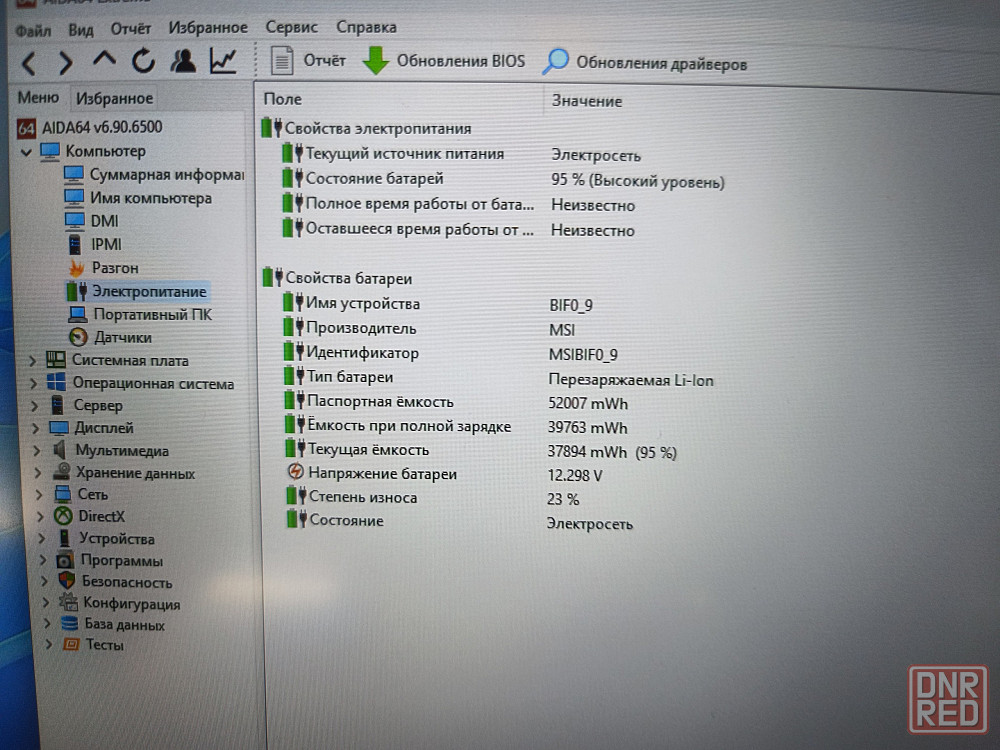Viewport: 1000px width, 750px height.
Task: Open the graph chart toolbar icon
Action: tap(222, 62)
